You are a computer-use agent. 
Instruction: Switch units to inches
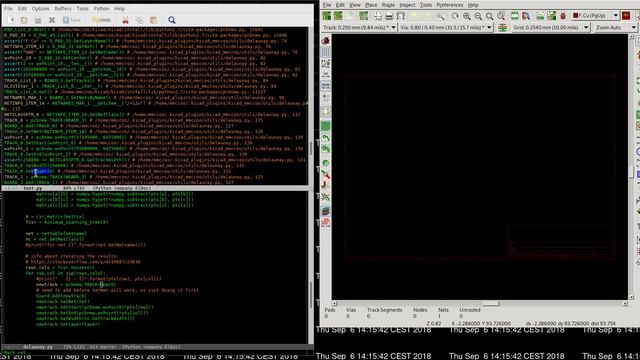tap(325, 74)
